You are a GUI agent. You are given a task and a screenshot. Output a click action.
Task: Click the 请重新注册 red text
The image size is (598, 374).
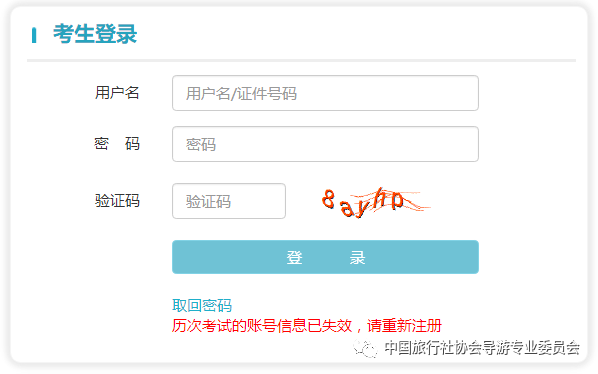coord(404,326)
